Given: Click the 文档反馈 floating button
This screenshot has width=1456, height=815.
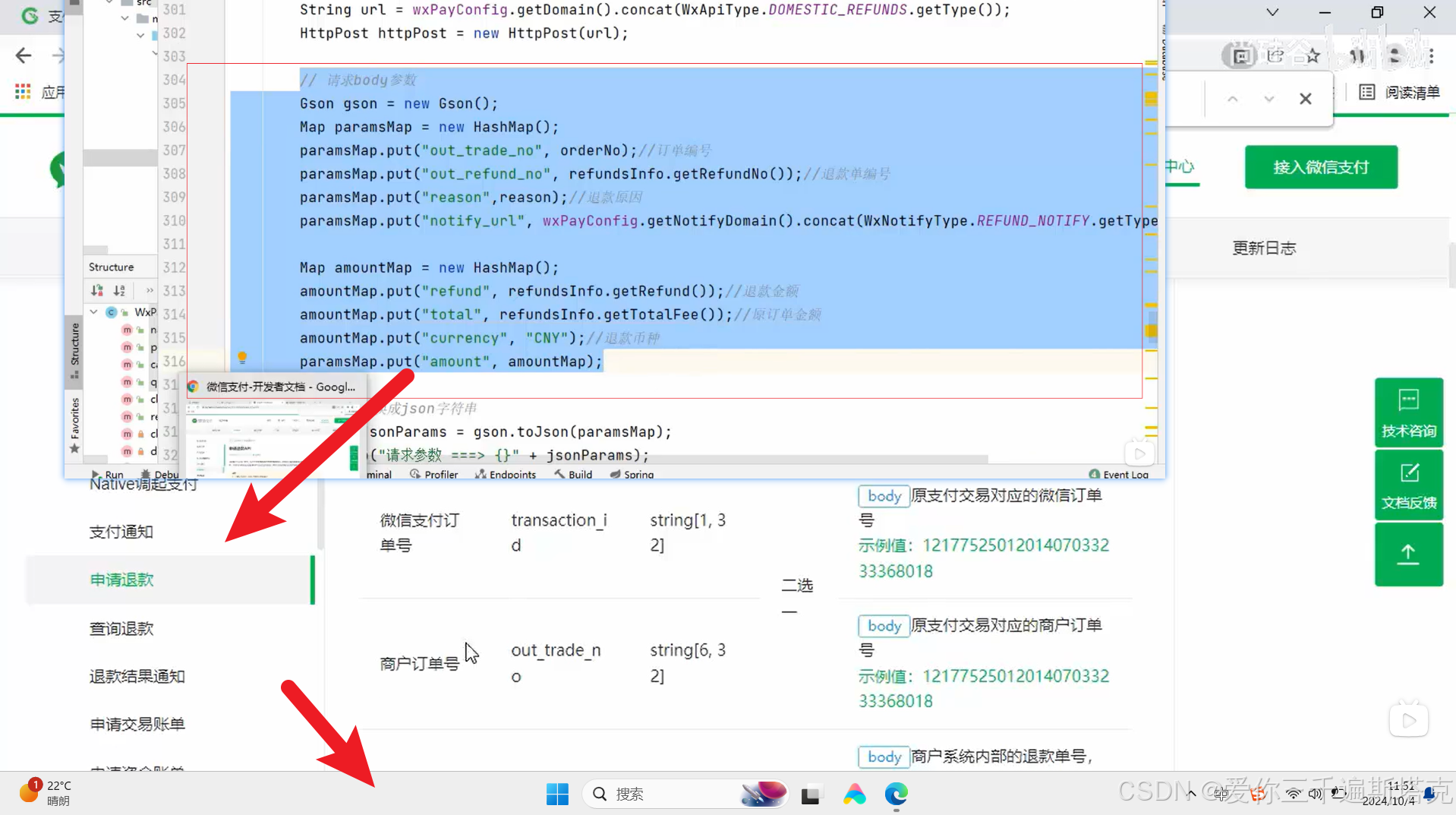Looking at the screenshot, I should point(1408,485).
